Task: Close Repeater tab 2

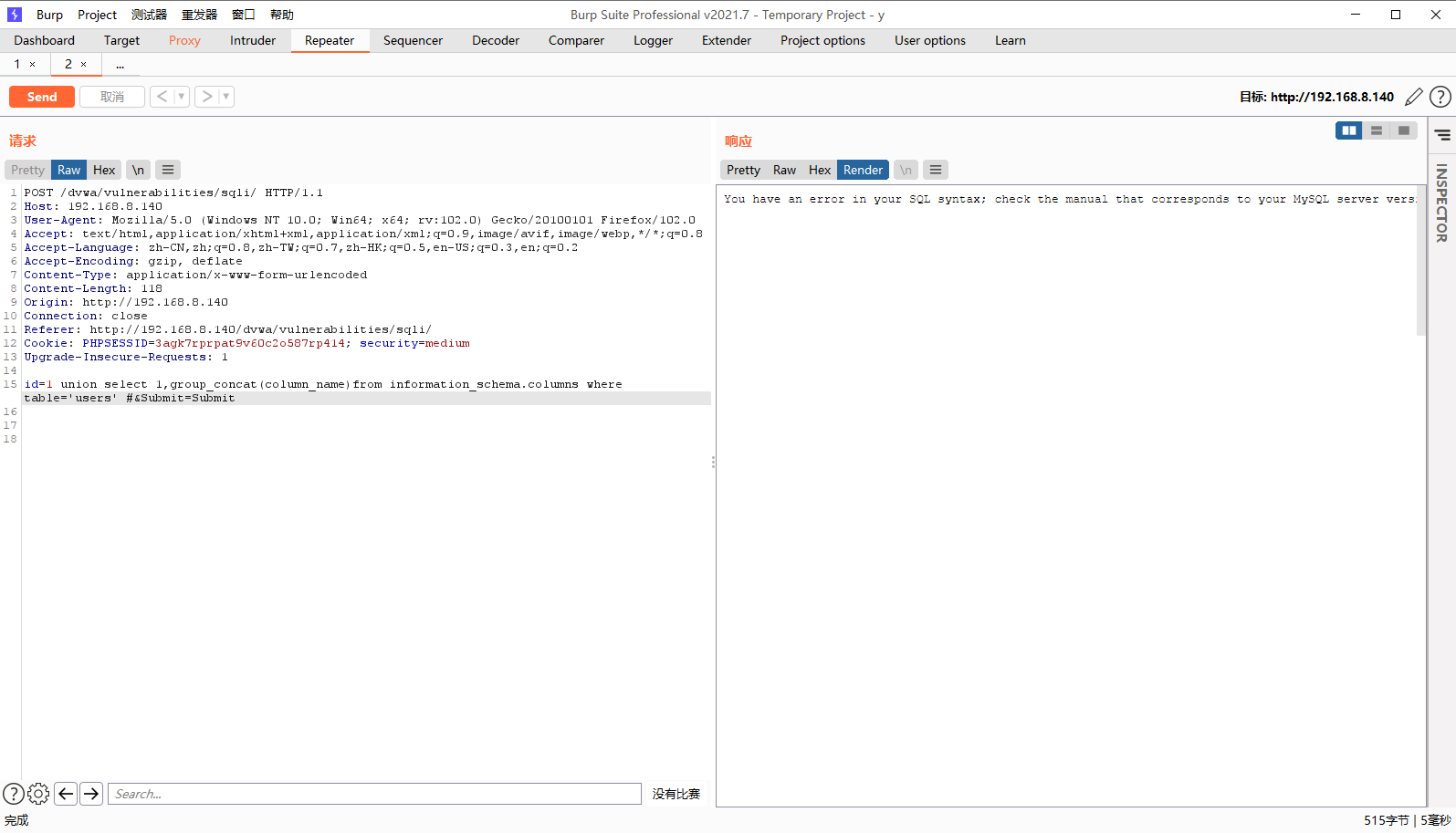Action: click(84, 65)
